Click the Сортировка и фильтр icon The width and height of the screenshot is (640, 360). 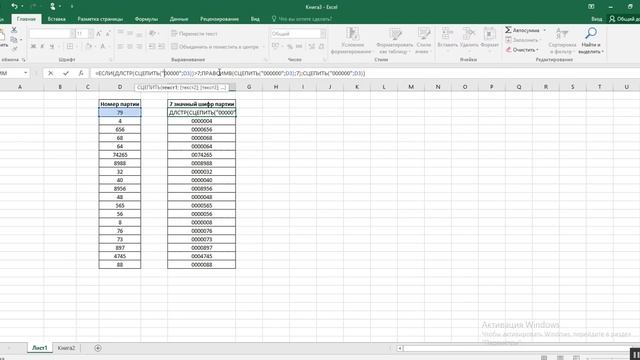coord(562,41)
